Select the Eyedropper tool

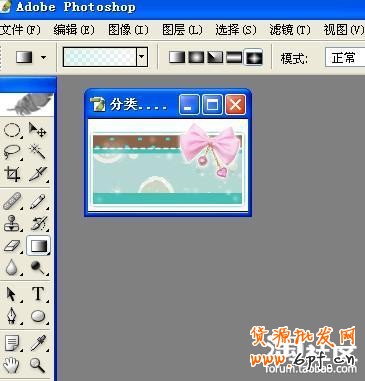[38, 343]
